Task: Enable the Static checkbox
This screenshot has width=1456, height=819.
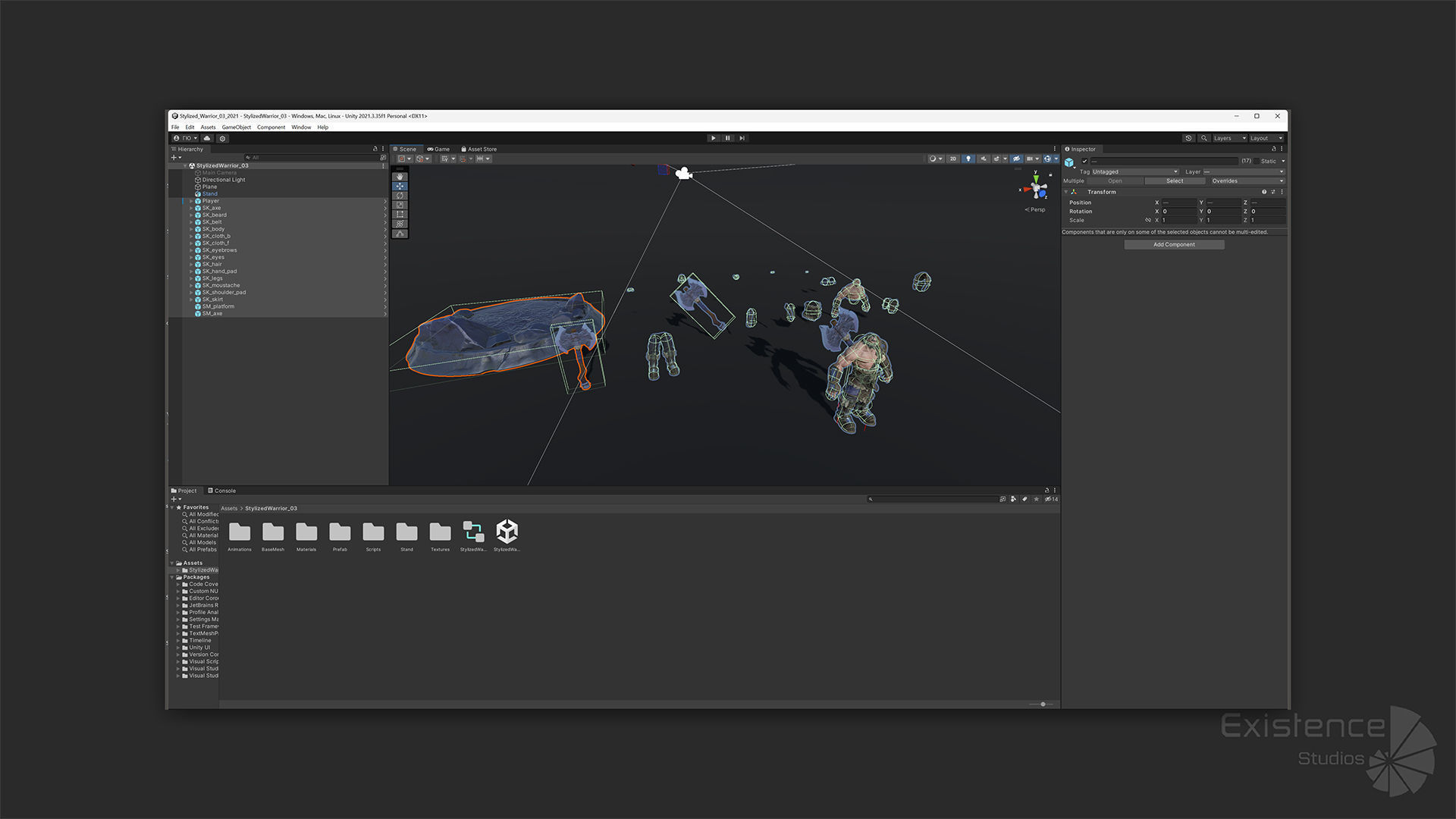Action: (x=1256, y=161)
